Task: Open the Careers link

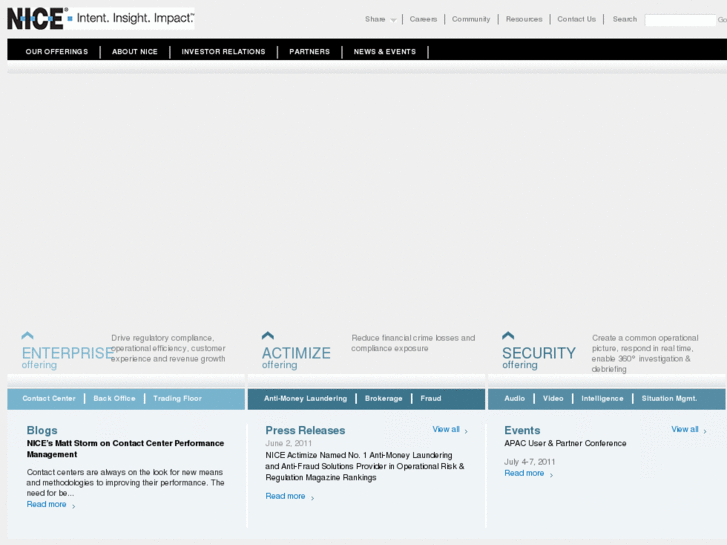Action: click(423, 19)
